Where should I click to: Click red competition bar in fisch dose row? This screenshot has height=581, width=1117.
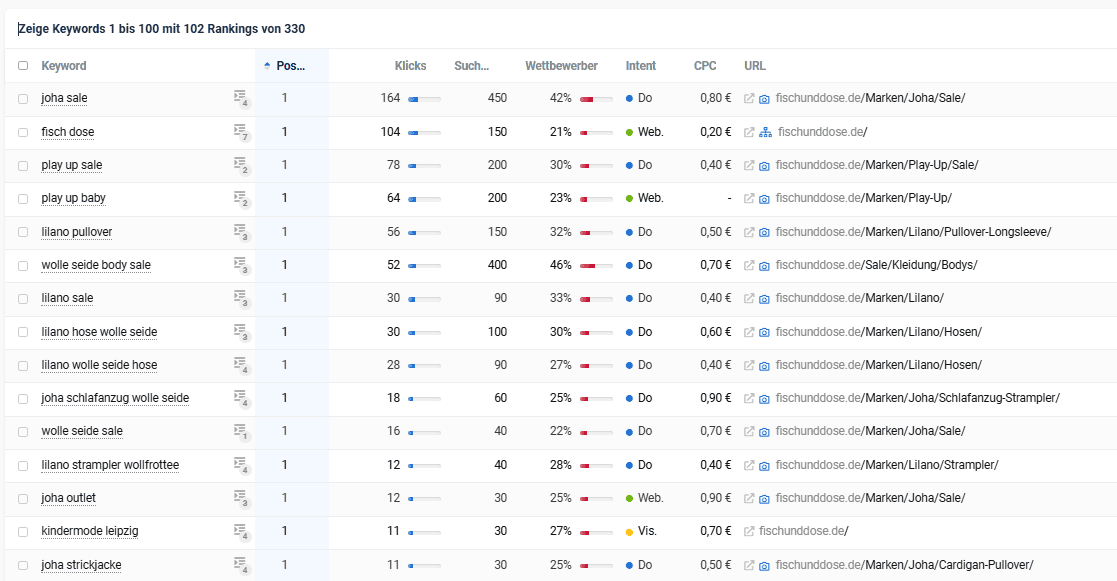click(596, 132)
